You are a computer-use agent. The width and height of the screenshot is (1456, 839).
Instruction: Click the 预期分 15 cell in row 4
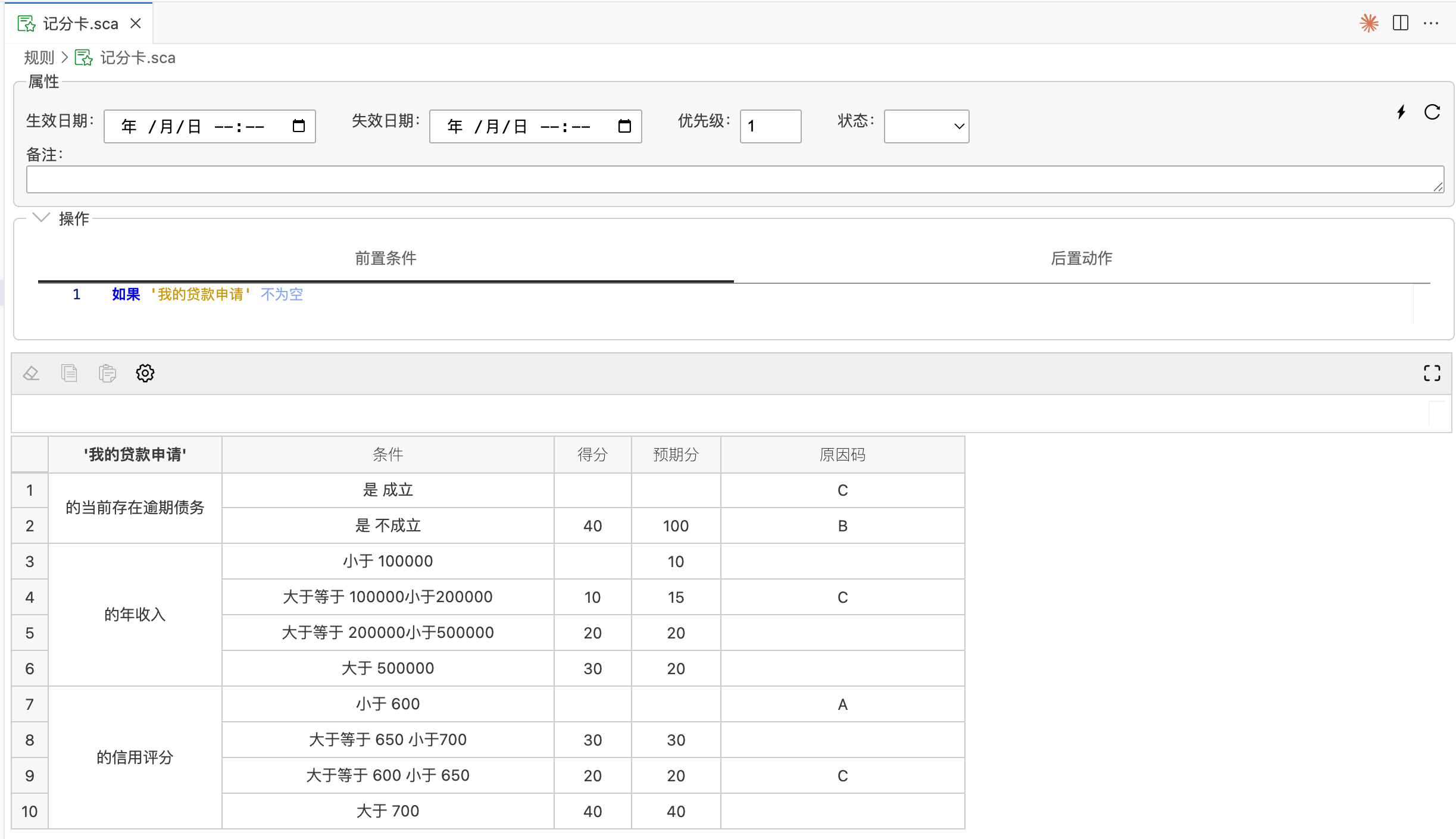pyautogui.click(x=676, y=597)
